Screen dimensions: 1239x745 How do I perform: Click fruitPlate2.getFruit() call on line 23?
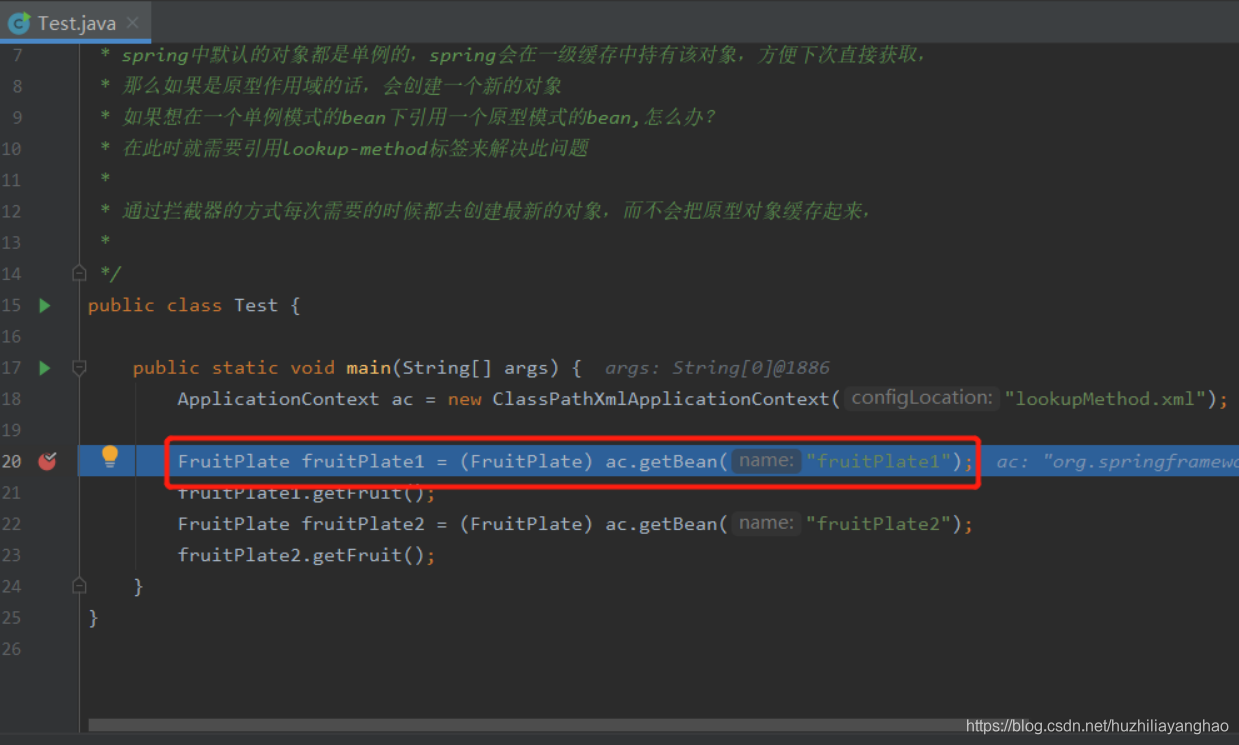tap(306, 555)
